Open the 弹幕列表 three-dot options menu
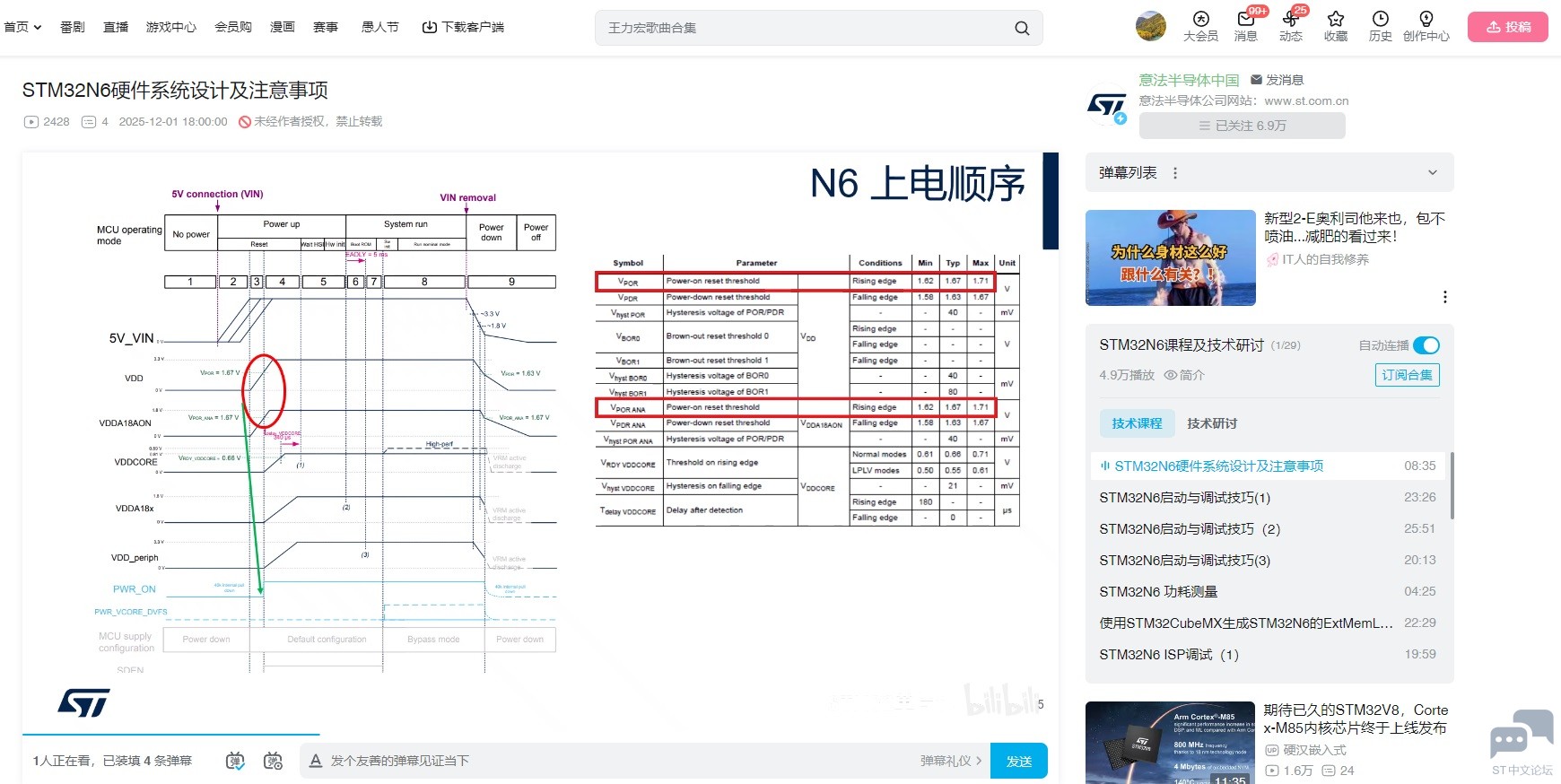 click(x=1175, y=173)
